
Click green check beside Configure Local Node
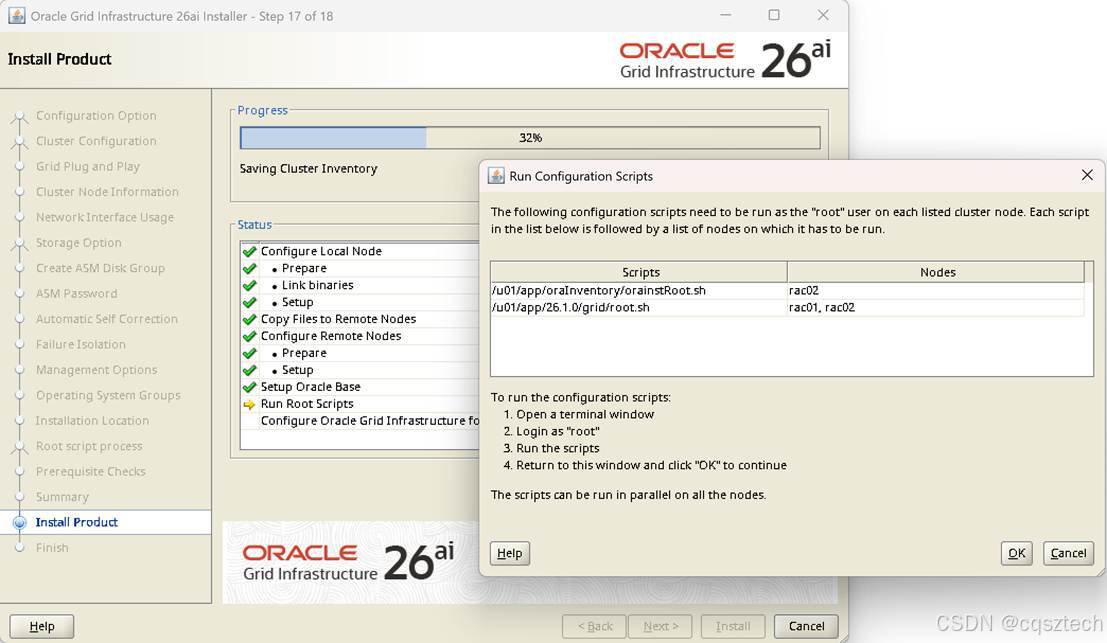249,251
